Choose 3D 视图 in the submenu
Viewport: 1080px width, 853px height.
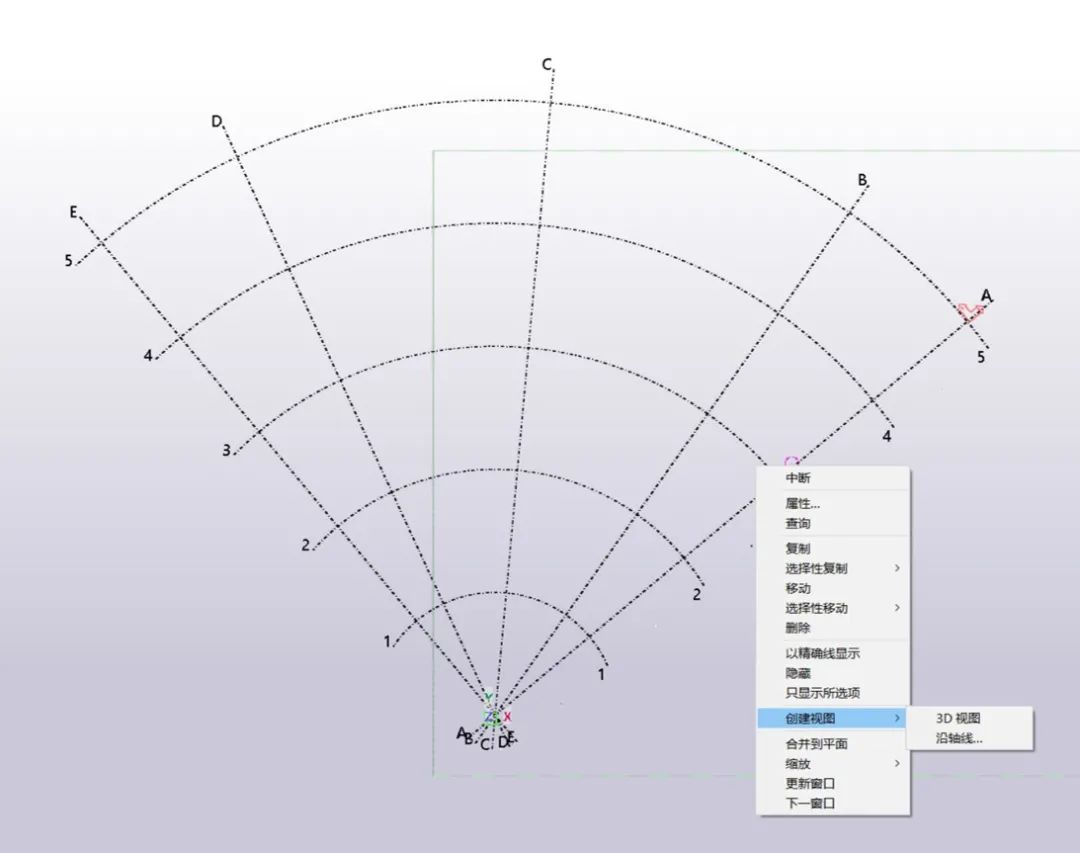coord(969,718)
